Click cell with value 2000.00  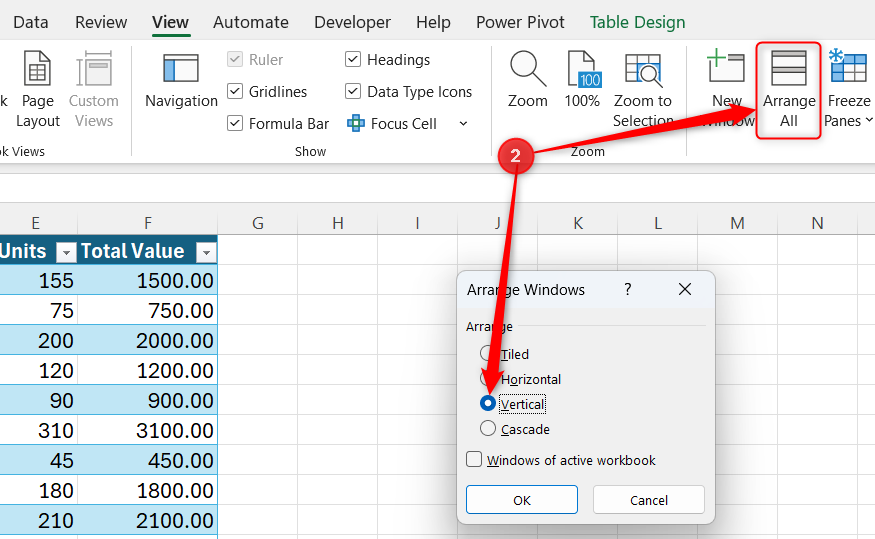pyautogui.click(x=147, y=340)
